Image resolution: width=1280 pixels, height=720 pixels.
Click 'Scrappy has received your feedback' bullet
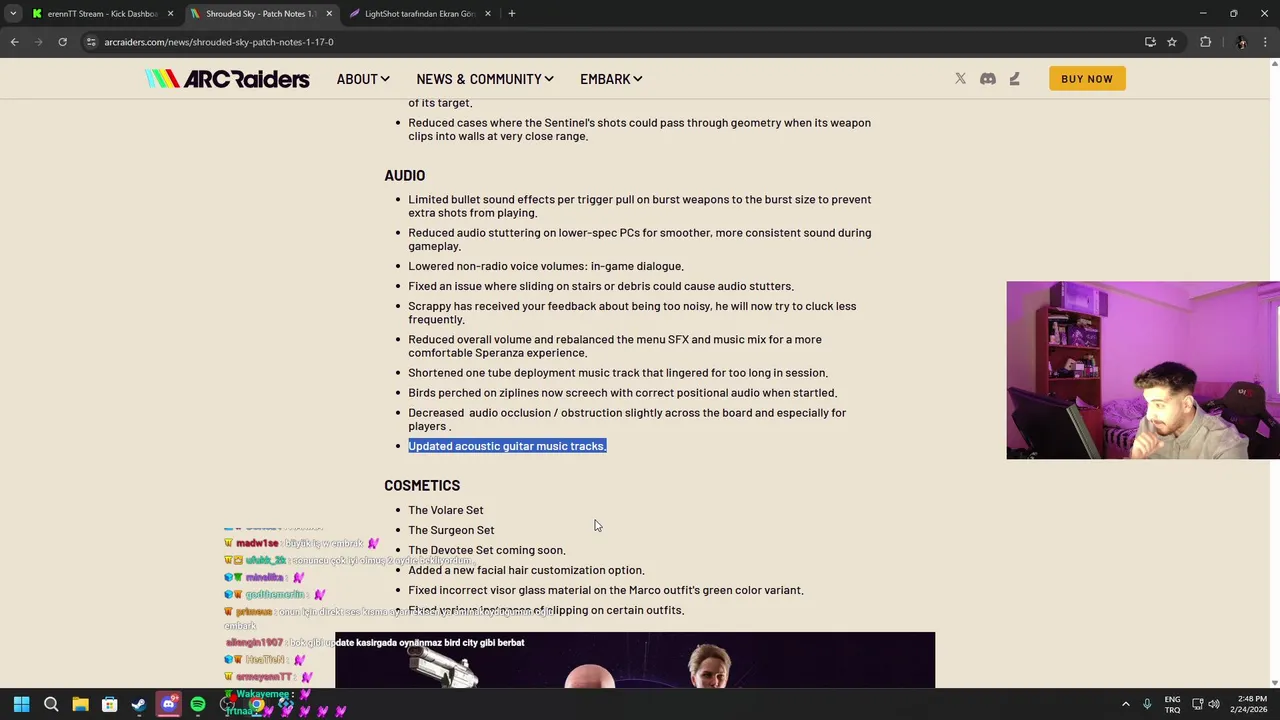coord(632,312)
